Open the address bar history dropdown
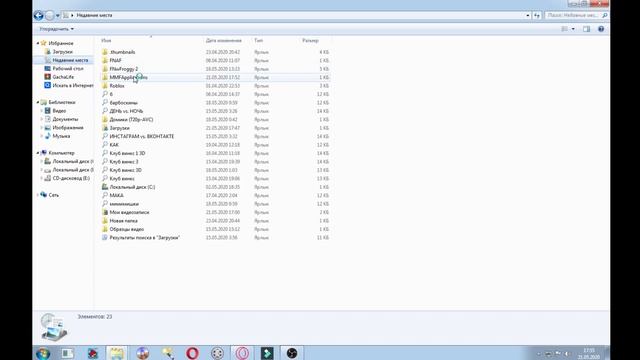640x360 pixels. [x=528, y=16]
